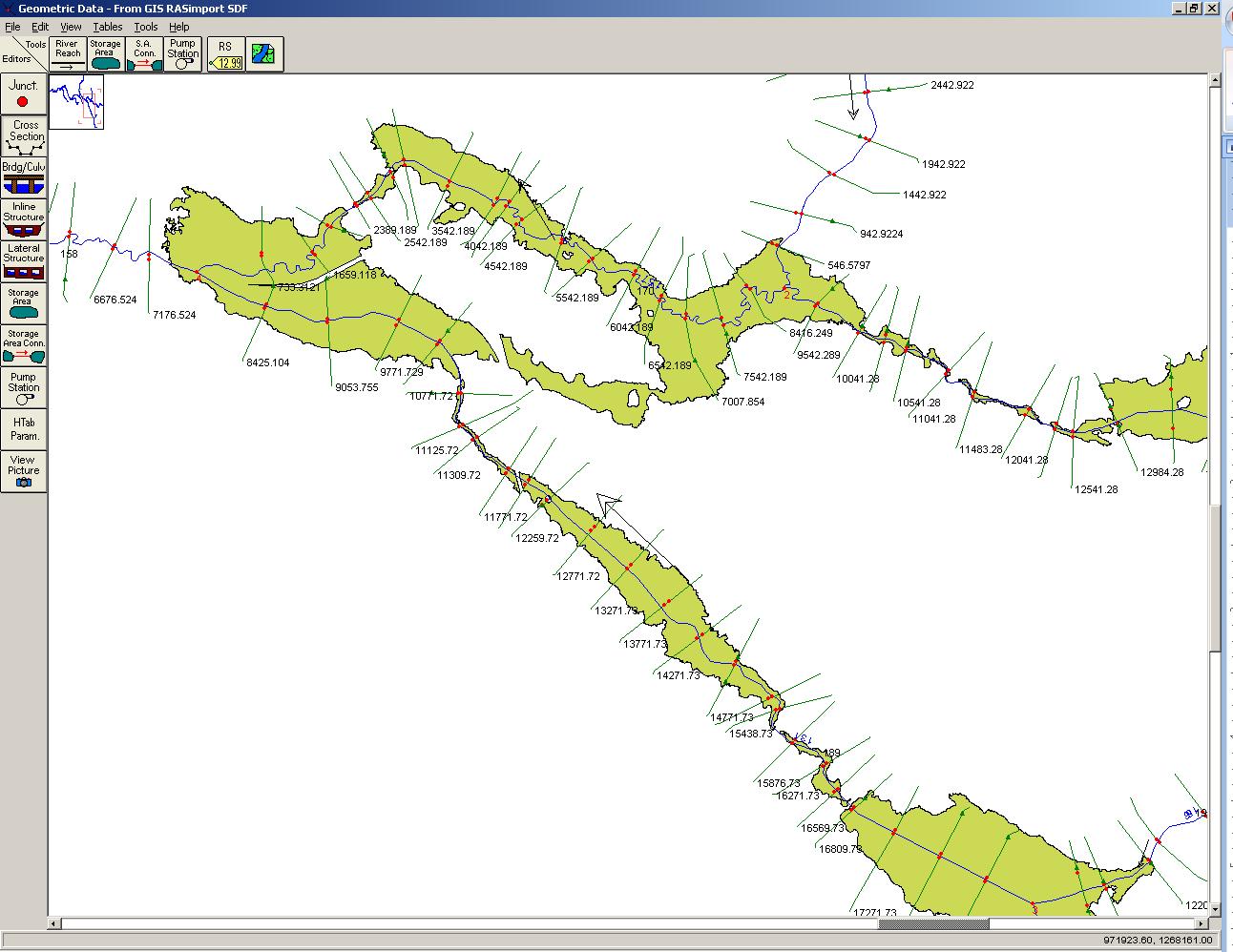Open the Inline Structure editor

point(23,217)
